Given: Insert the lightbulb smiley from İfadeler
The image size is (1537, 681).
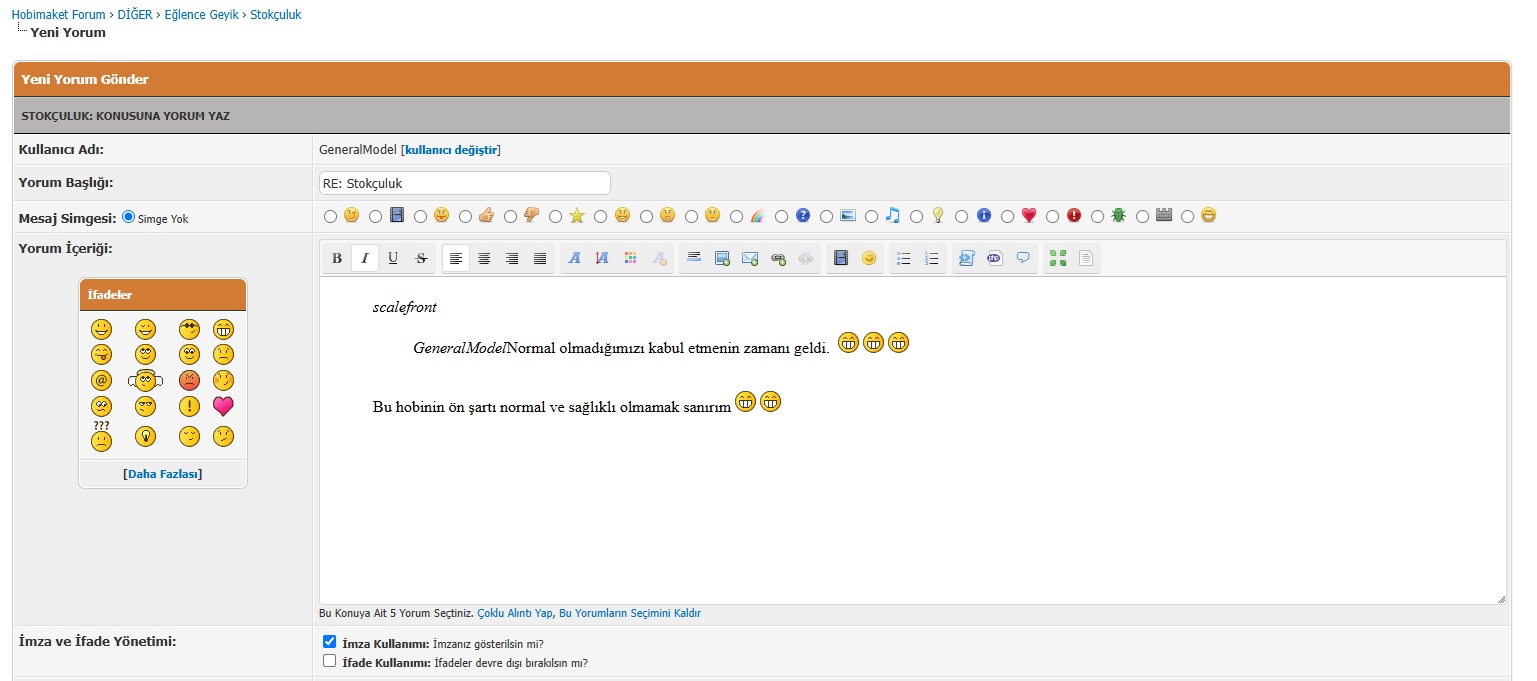Looking at the screenshot, I should click(145, 436).
